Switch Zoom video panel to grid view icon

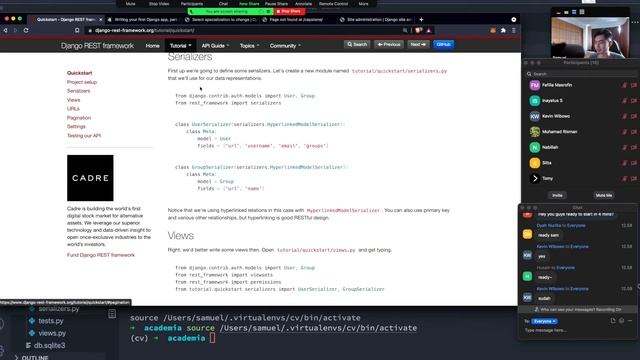coord(582,12)
